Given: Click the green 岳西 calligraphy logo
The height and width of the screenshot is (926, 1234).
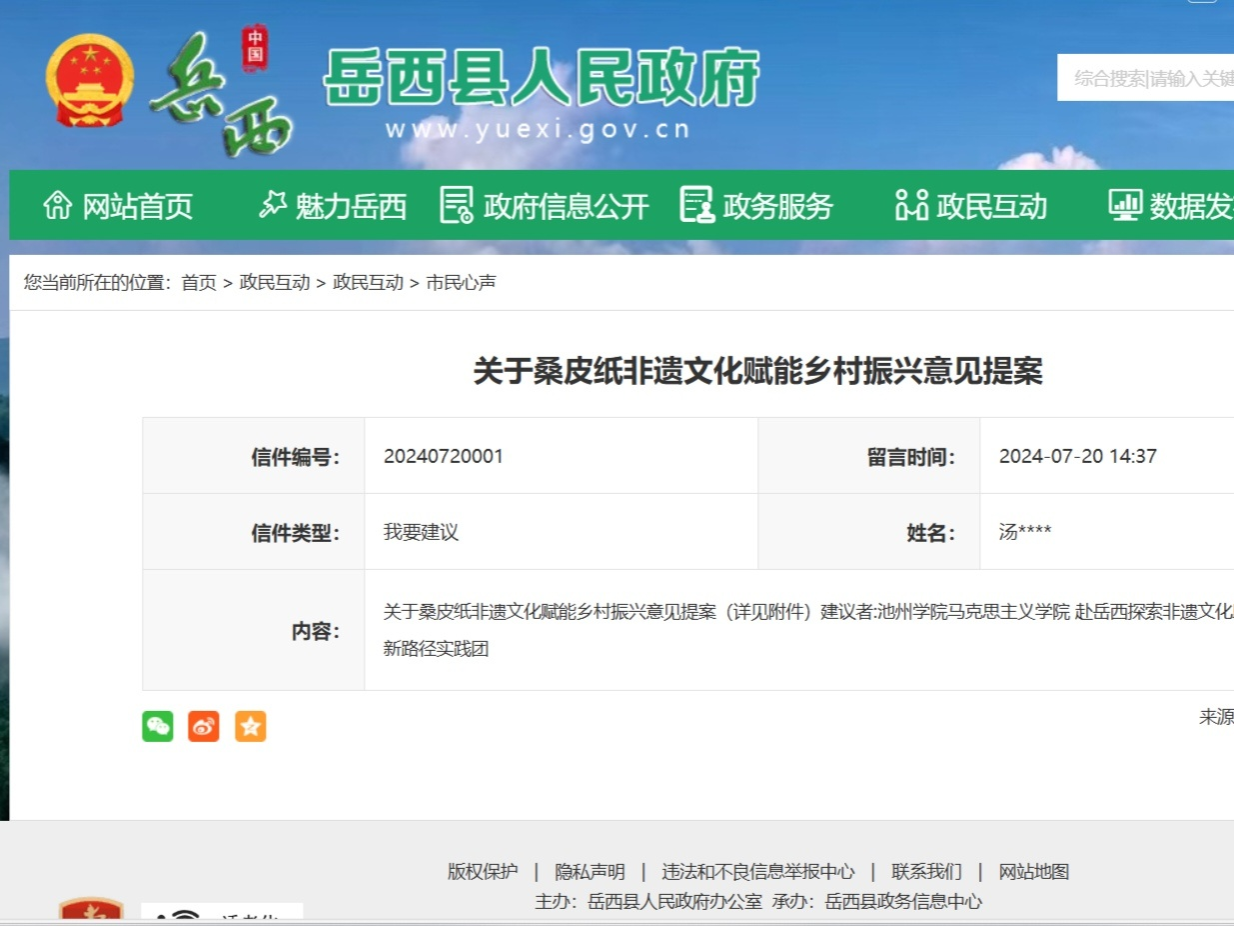Looking at the screenshot, I should point(220,95).
